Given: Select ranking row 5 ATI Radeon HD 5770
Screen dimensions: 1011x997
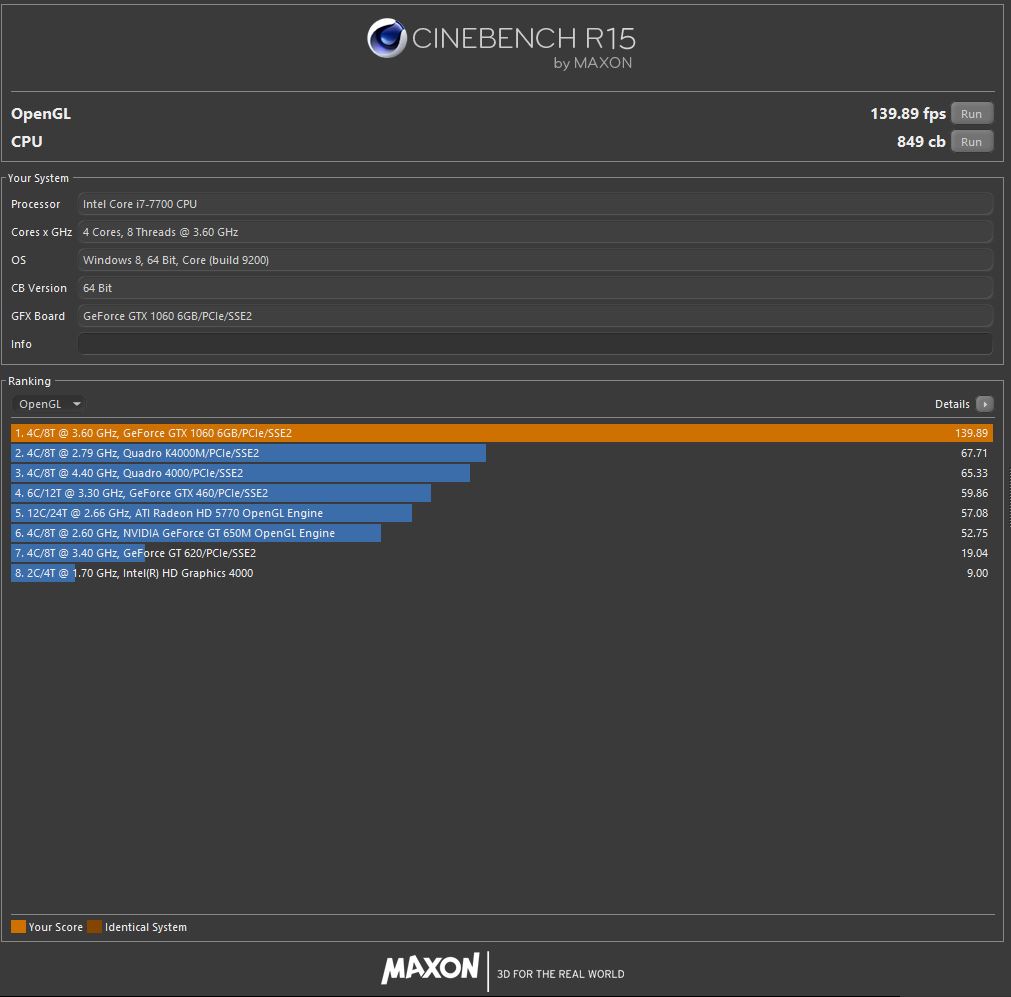Looking at the screenshot, I should pos(502,513).
